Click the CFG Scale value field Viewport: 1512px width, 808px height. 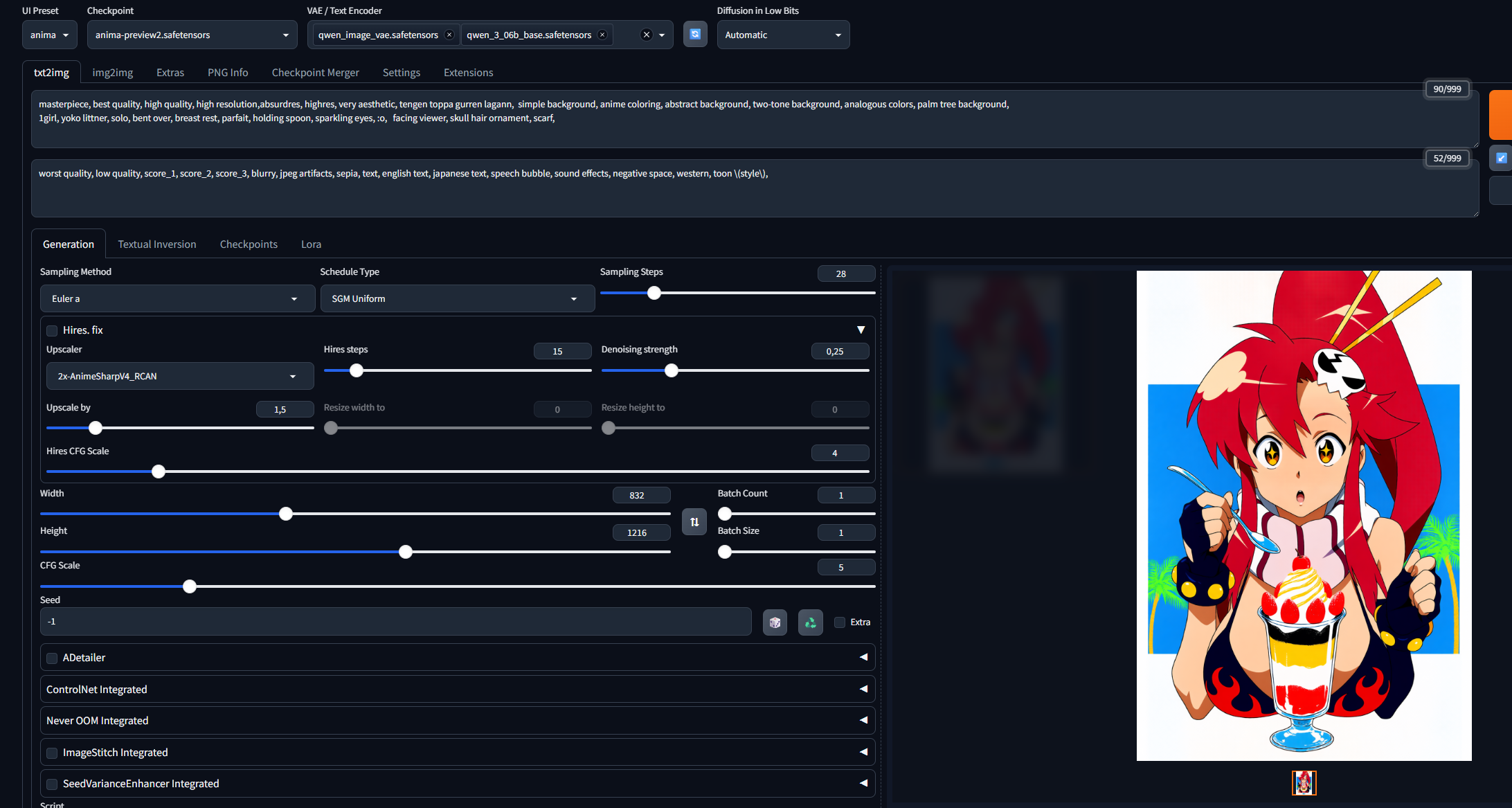[846, 567]
